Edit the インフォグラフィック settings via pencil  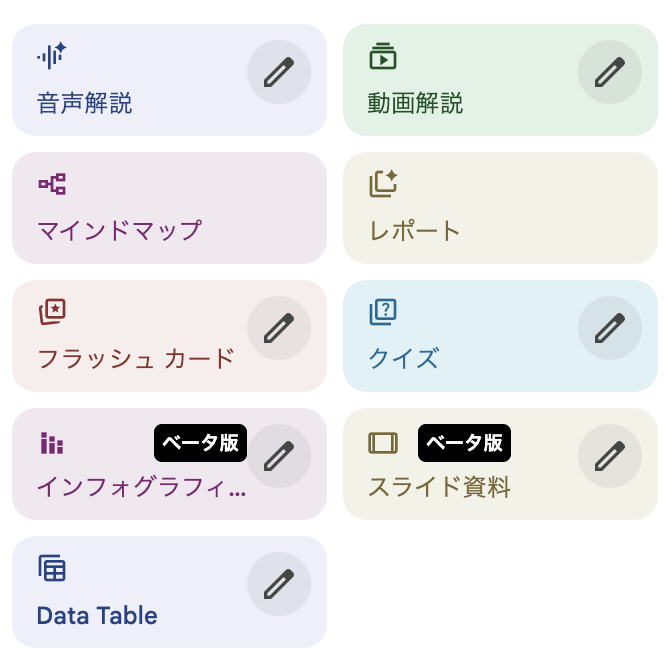click(278, 456)
